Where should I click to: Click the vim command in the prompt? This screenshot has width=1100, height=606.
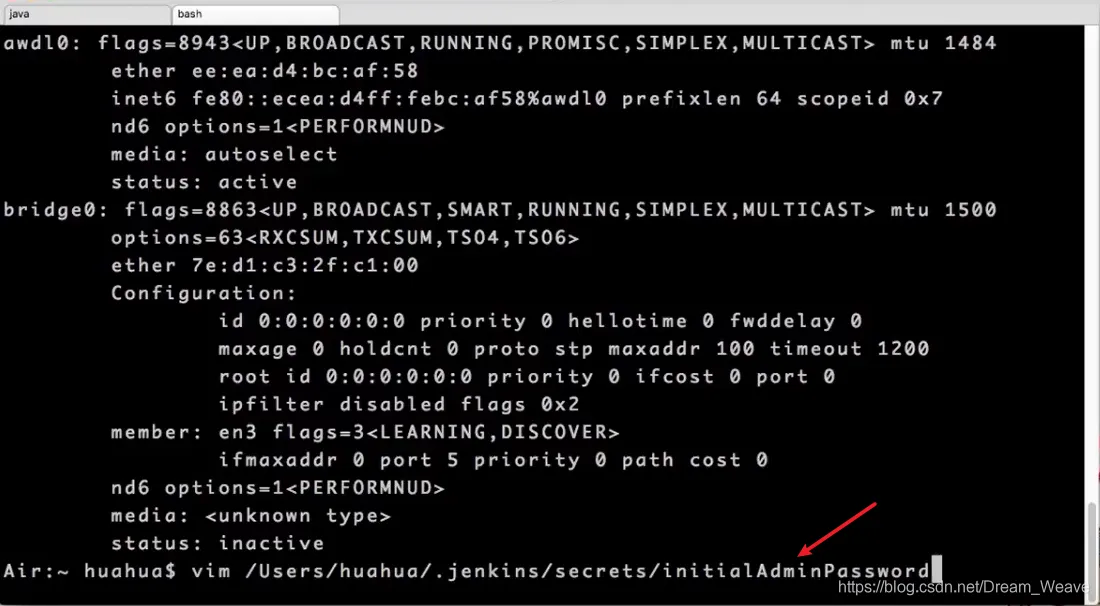[211, 571]
